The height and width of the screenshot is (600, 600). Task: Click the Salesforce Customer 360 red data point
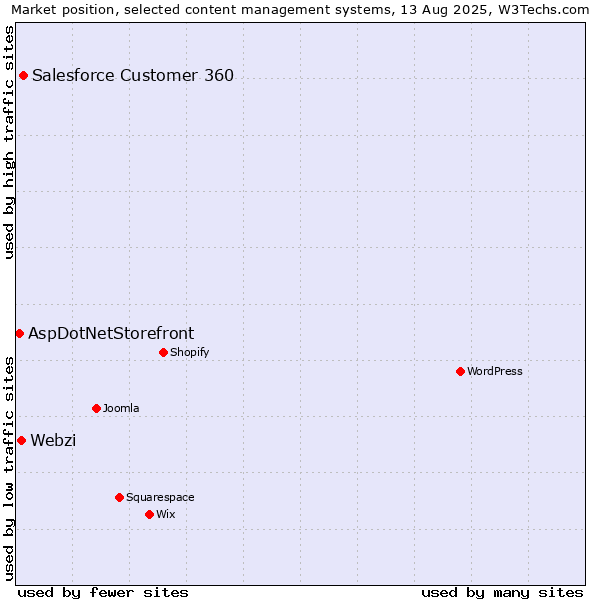tap(23, 75)
